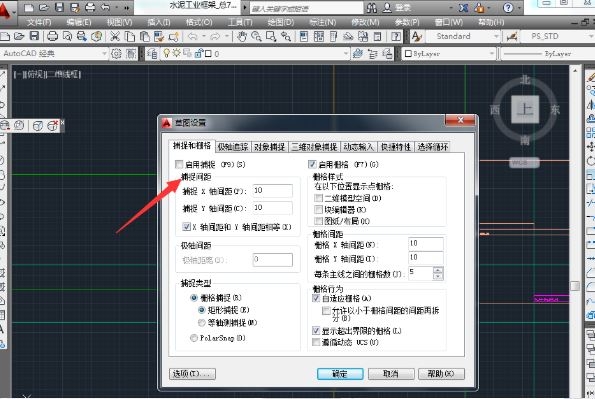Click the Plot Preview icon

point(67,36)
